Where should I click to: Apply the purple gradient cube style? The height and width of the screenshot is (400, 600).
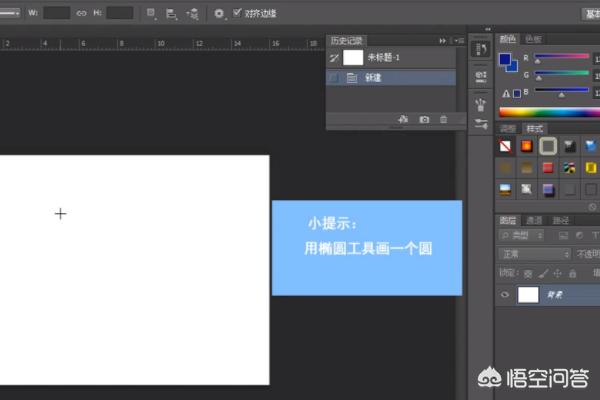548,189
